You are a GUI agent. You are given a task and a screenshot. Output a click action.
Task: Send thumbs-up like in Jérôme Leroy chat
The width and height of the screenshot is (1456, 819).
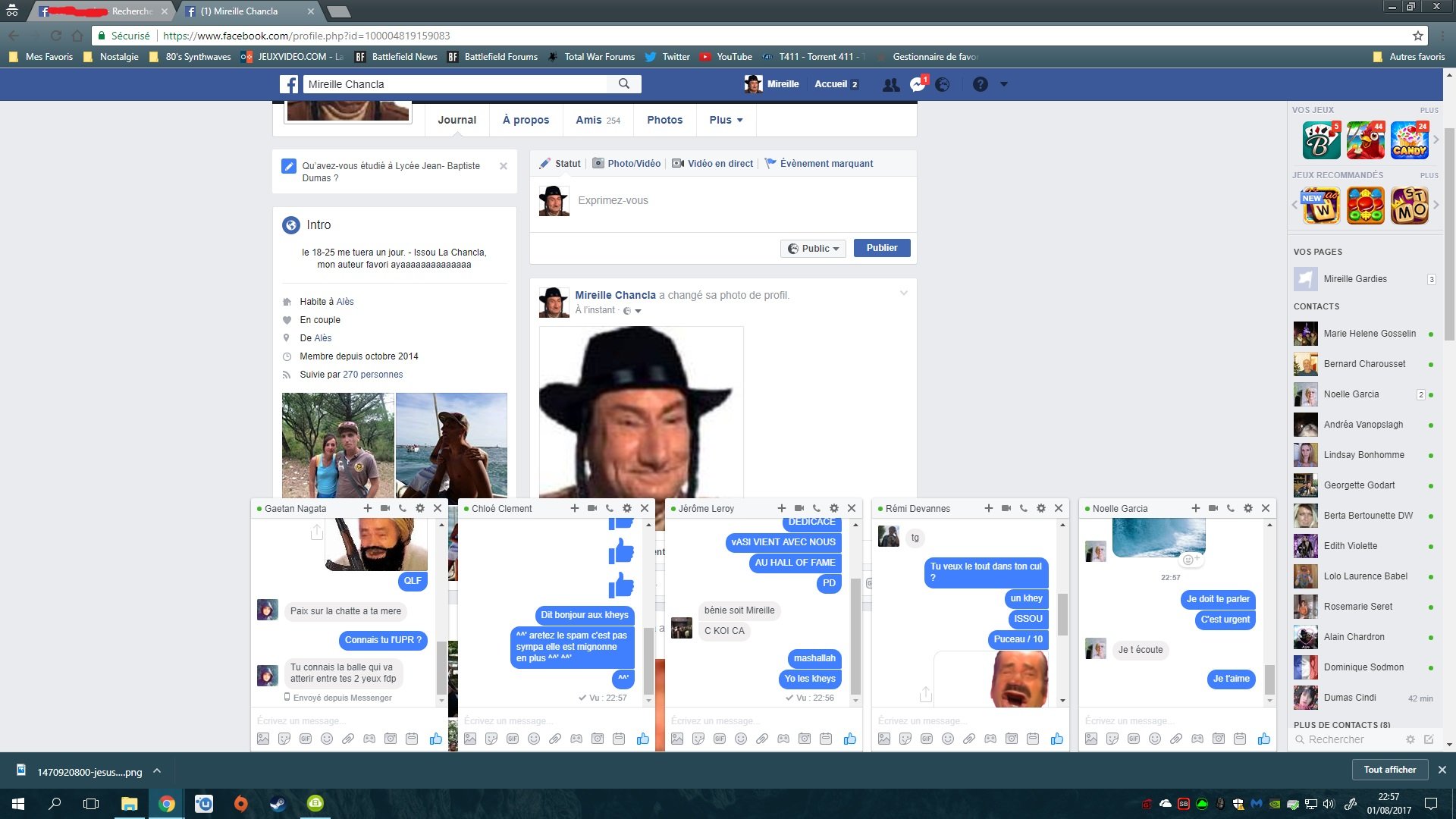pyautogui.click(x=849, y=739)
